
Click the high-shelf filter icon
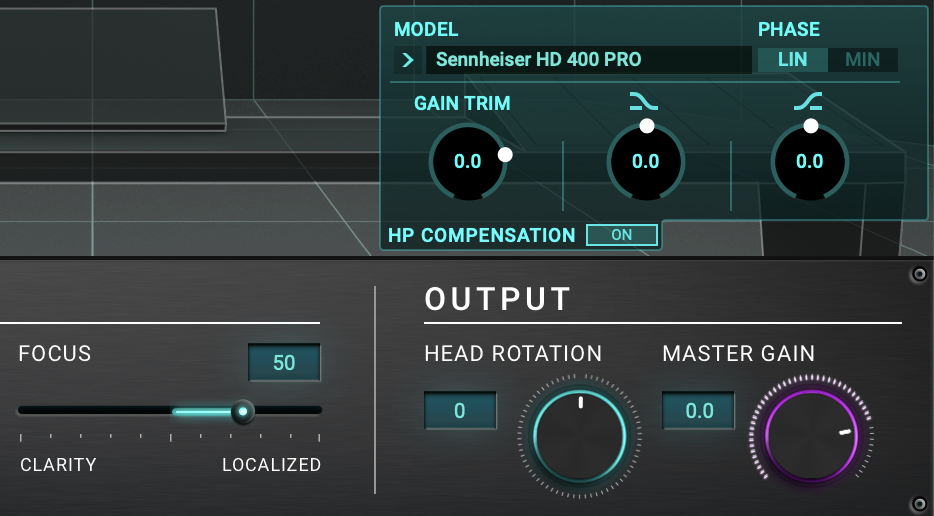pyautogui.click(x=809, y=100)
